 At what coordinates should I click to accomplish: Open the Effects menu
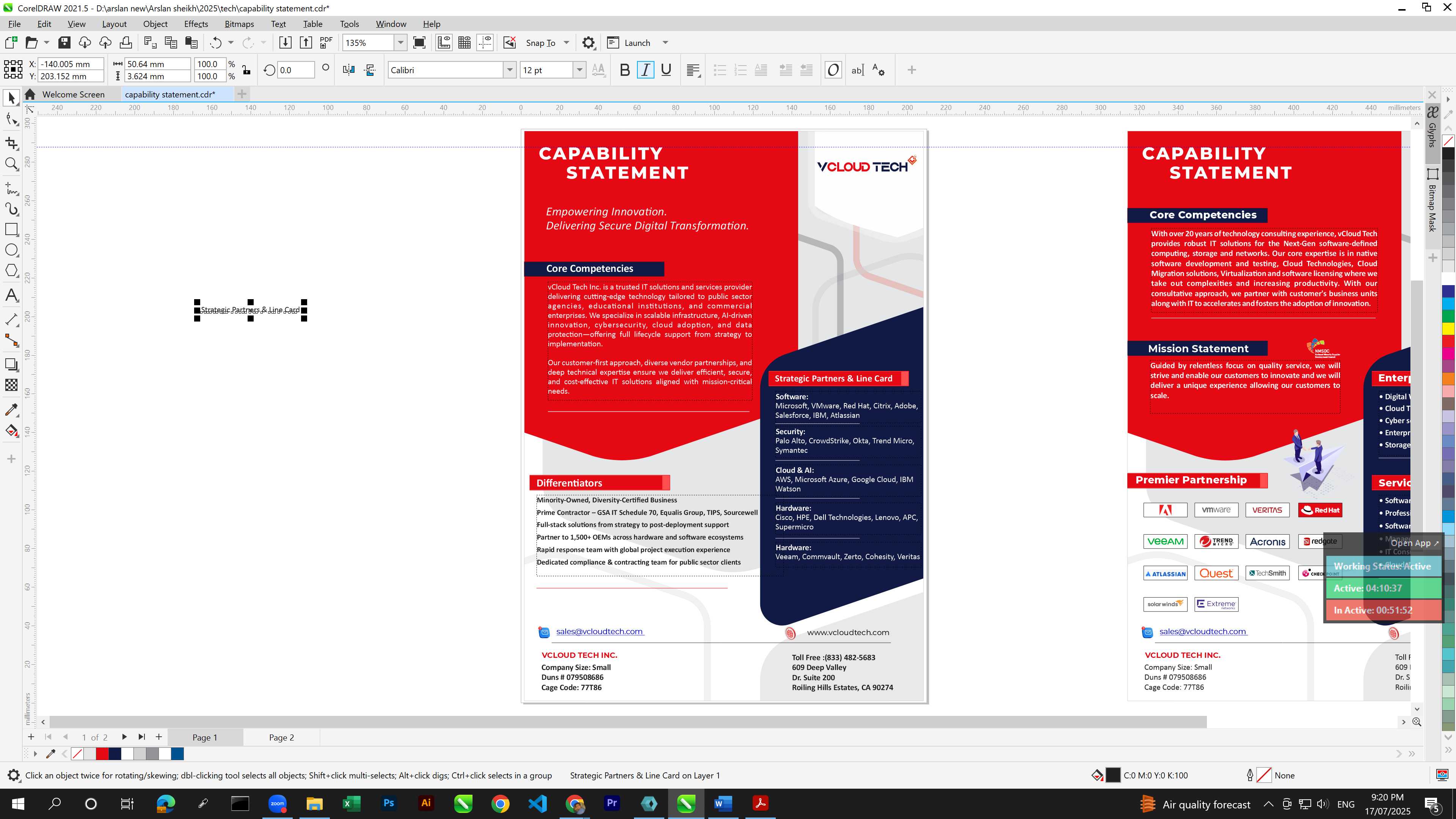tap(196, 24)
